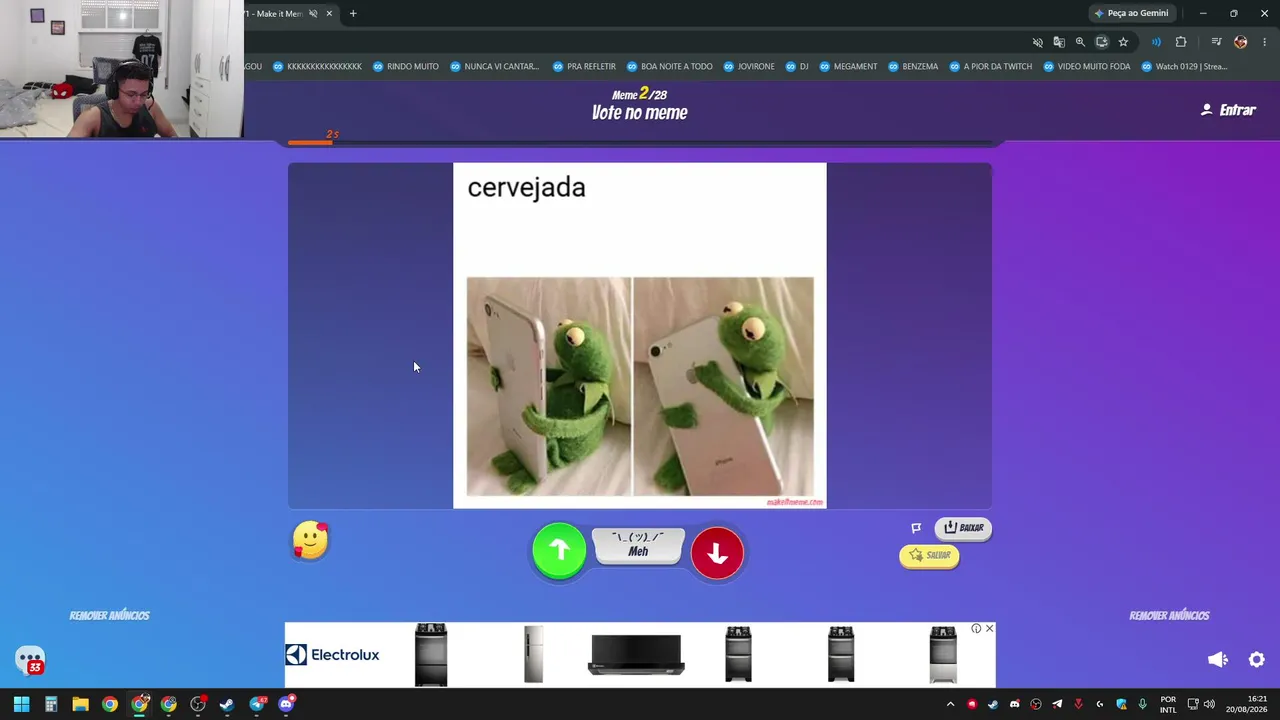
Task: Save the meme with the Salvar button
Action: (x=929, y=556)
